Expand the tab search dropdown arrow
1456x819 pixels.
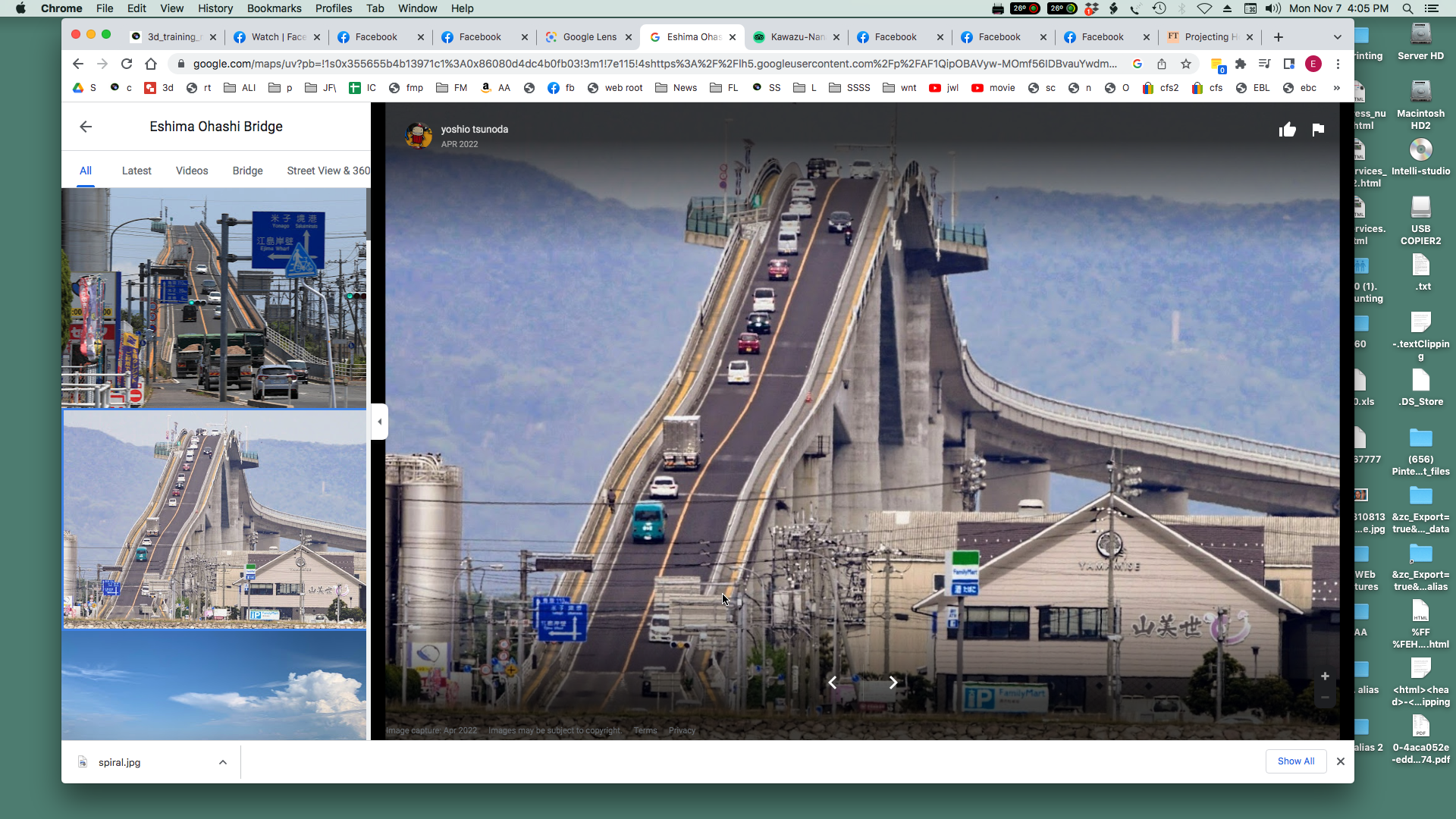tap(1337, 37)
